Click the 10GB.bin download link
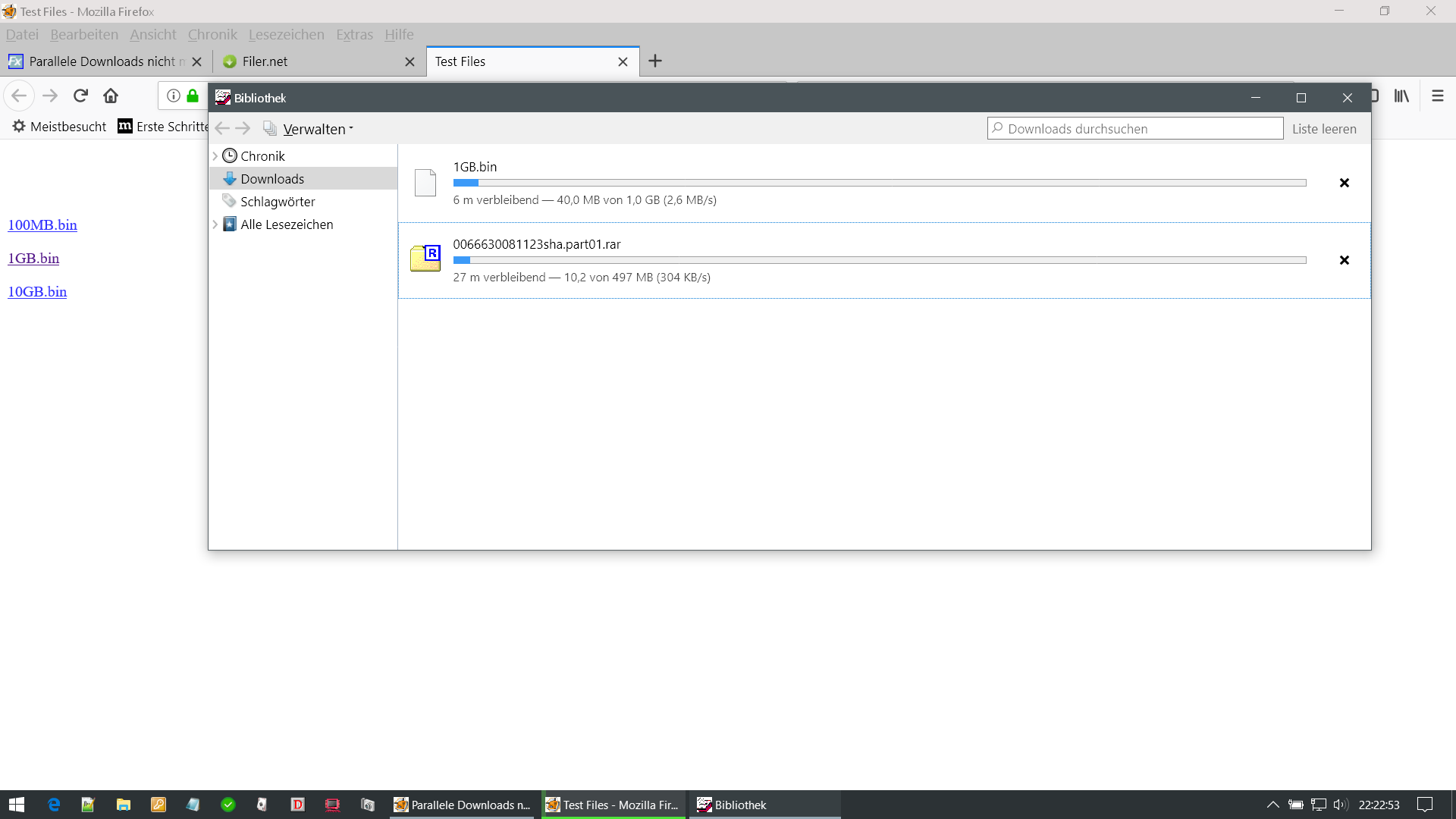The width and height of the screenshot is (1456, 819). pyautogui.click(x=37, y=291)
